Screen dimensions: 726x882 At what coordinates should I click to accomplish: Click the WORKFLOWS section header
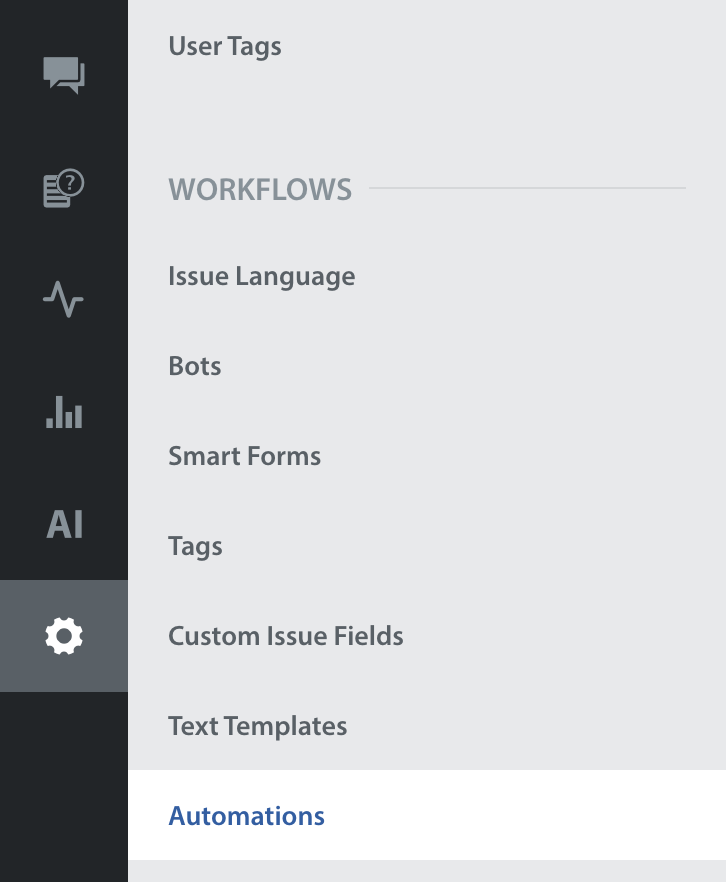260,189
